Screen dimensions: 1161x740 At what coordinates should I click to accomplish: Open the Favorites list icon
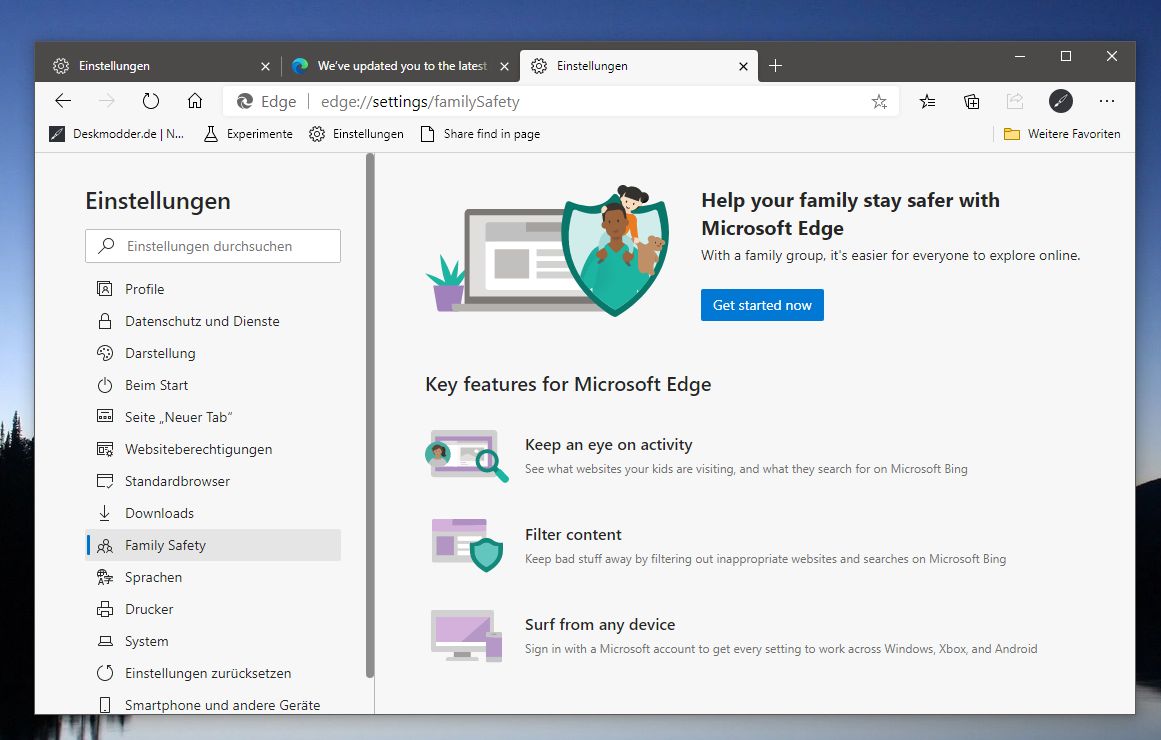tap(927, 101)
